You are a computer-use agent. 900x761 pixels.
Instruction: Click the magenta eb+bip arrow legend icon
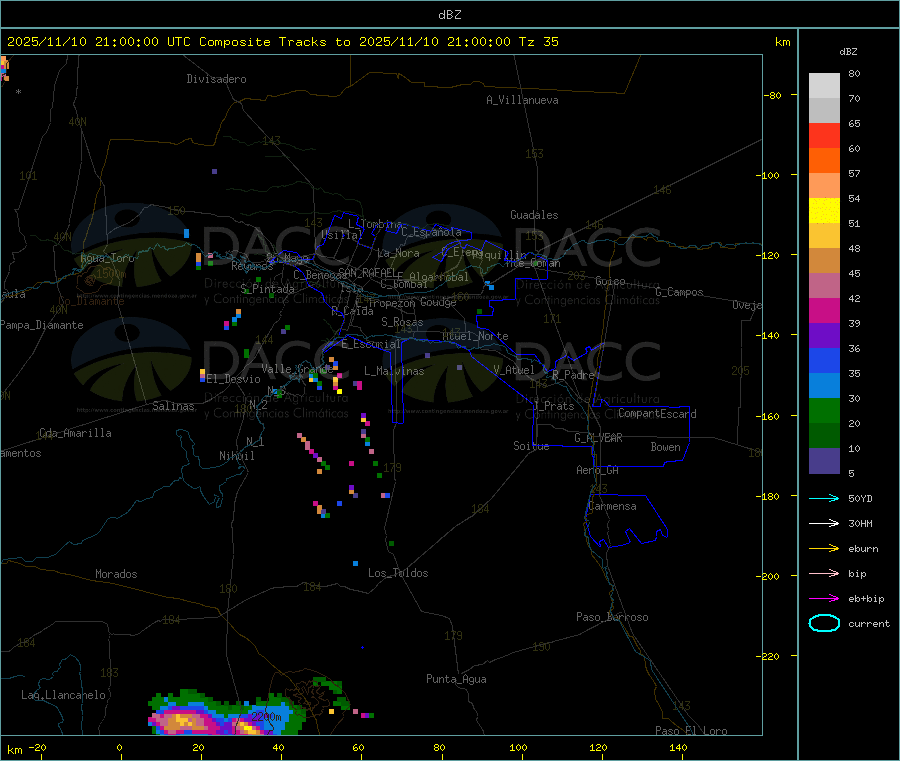point(824,598)
